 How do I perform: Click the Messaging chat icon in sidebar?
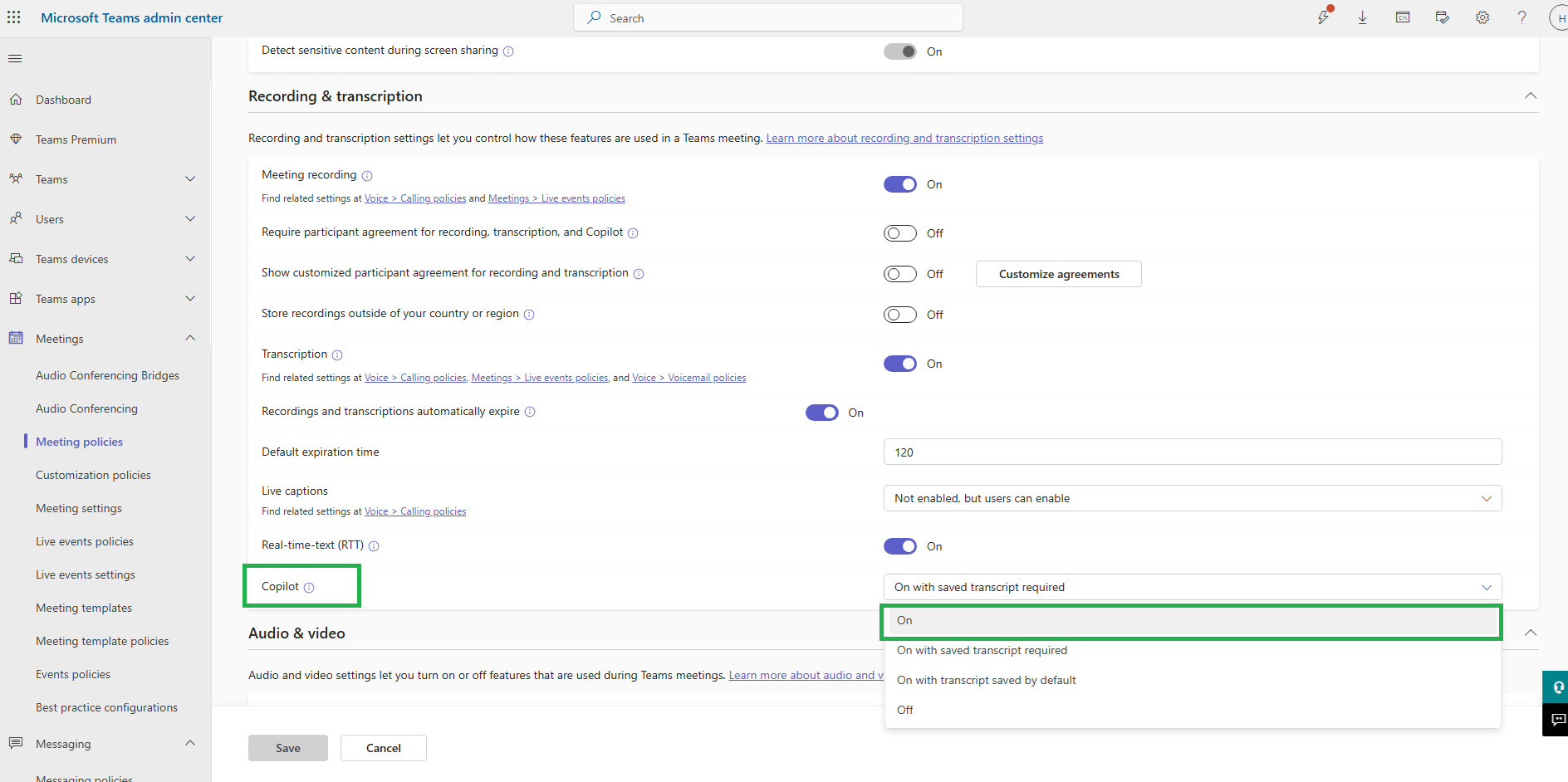pos(16,743)
